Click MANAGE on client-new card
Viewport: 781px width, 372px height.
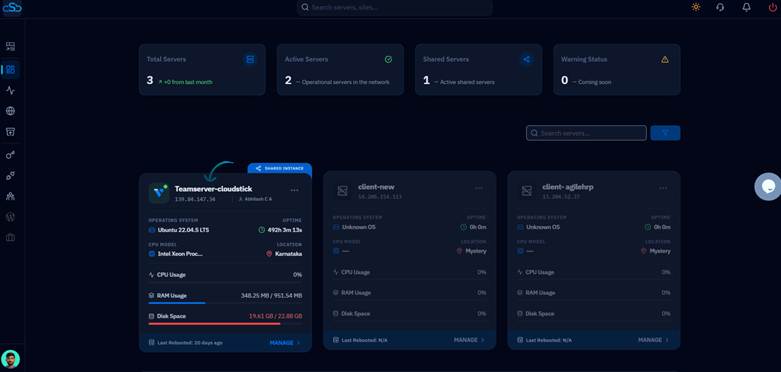pos(469,340)
